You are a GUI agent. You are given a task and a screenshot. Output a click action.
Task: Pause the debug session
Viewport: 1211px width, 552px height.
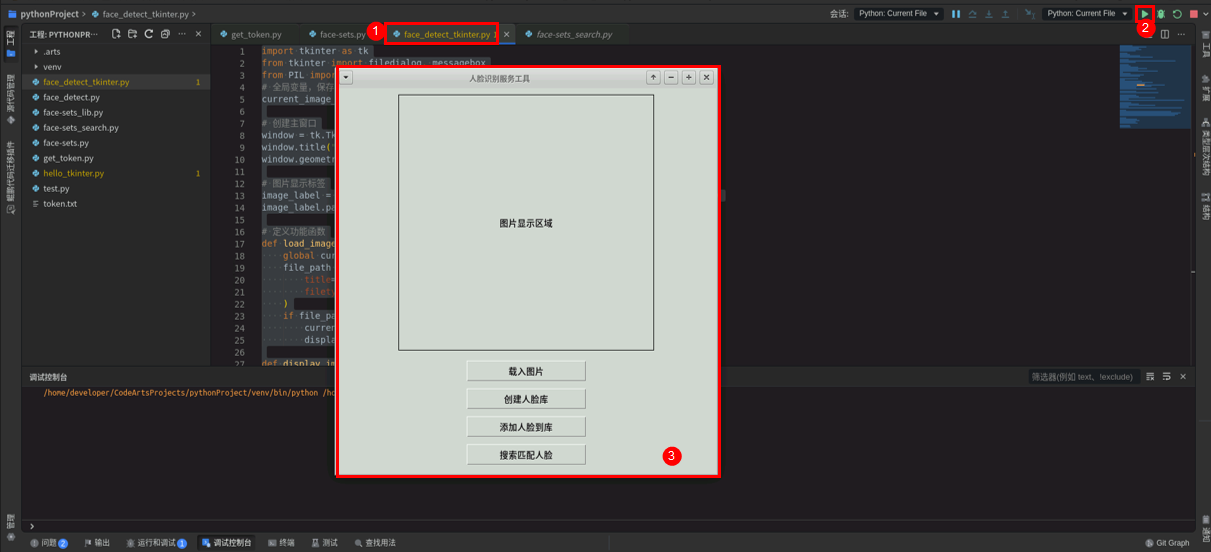point(956,14)
